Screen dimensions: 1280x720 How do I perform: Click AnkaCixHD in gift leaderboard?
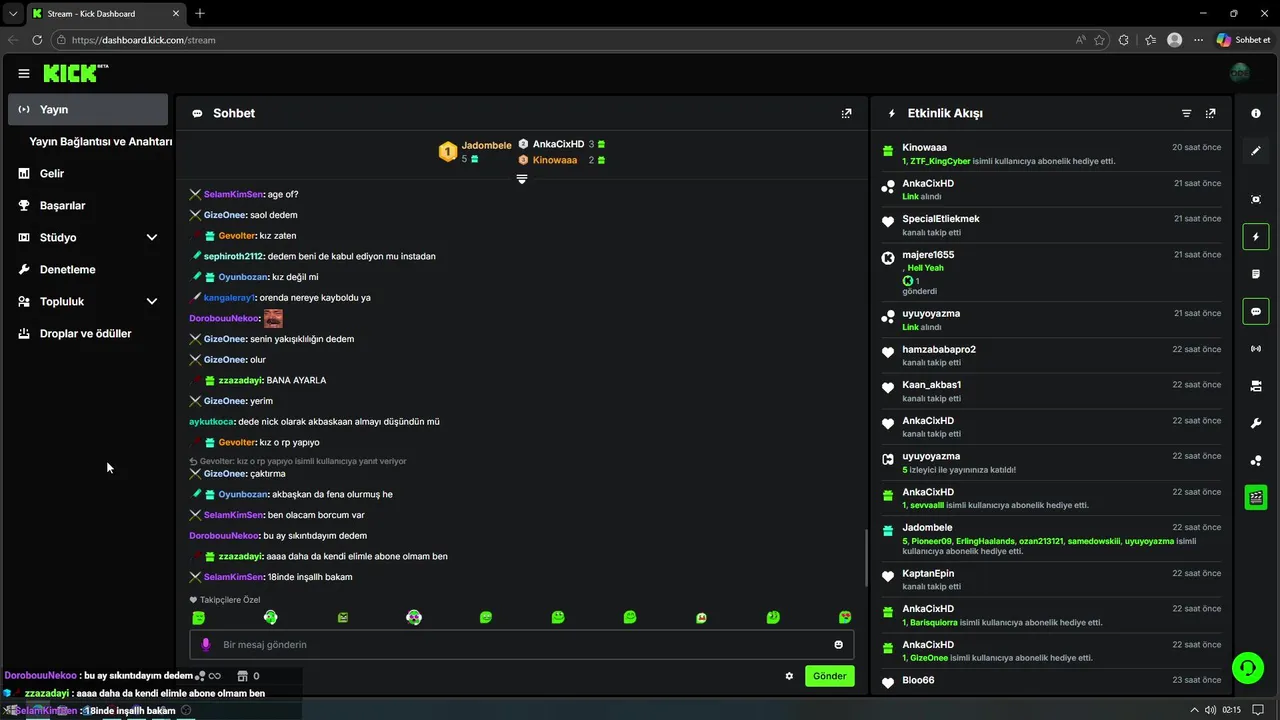558,144
